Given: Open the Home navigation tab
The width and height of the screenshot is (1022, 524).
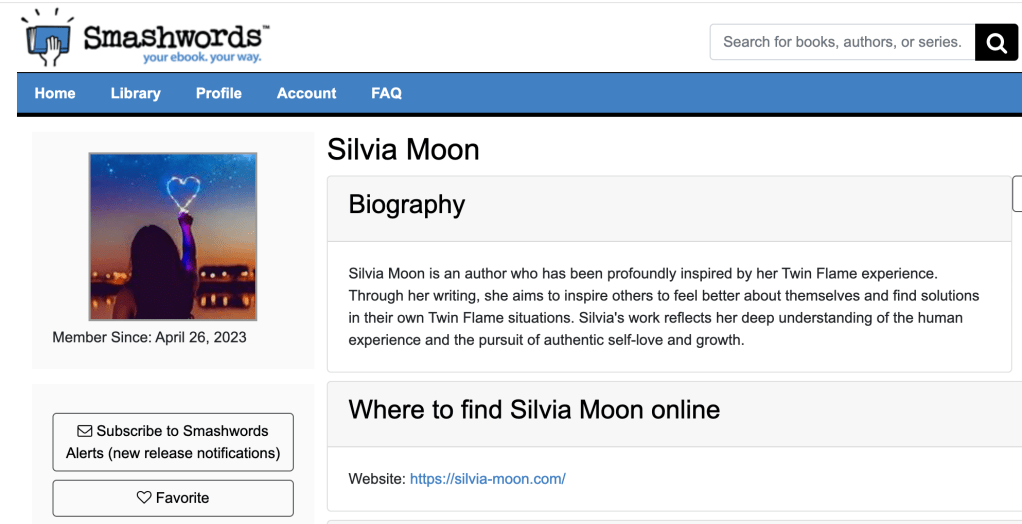Looking at the screenshot, I should 55,93.
